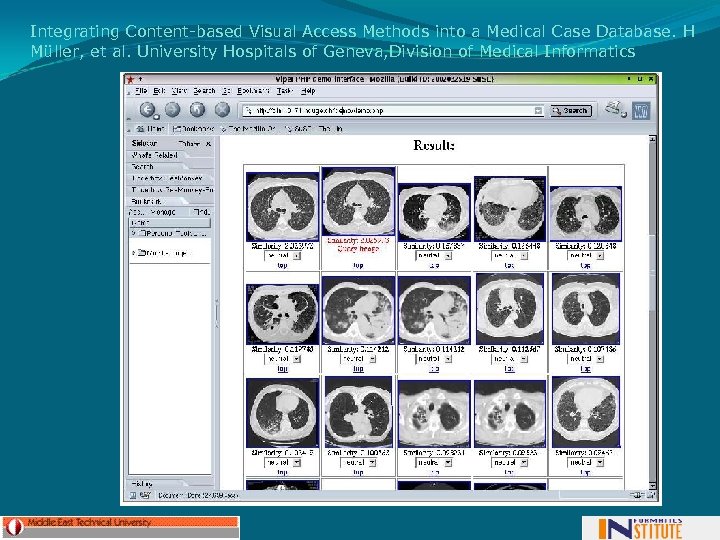Select the first CT thumbnail in the middle row
The height and width of the screenshot is (540, 720).
[x=282, y=314]
